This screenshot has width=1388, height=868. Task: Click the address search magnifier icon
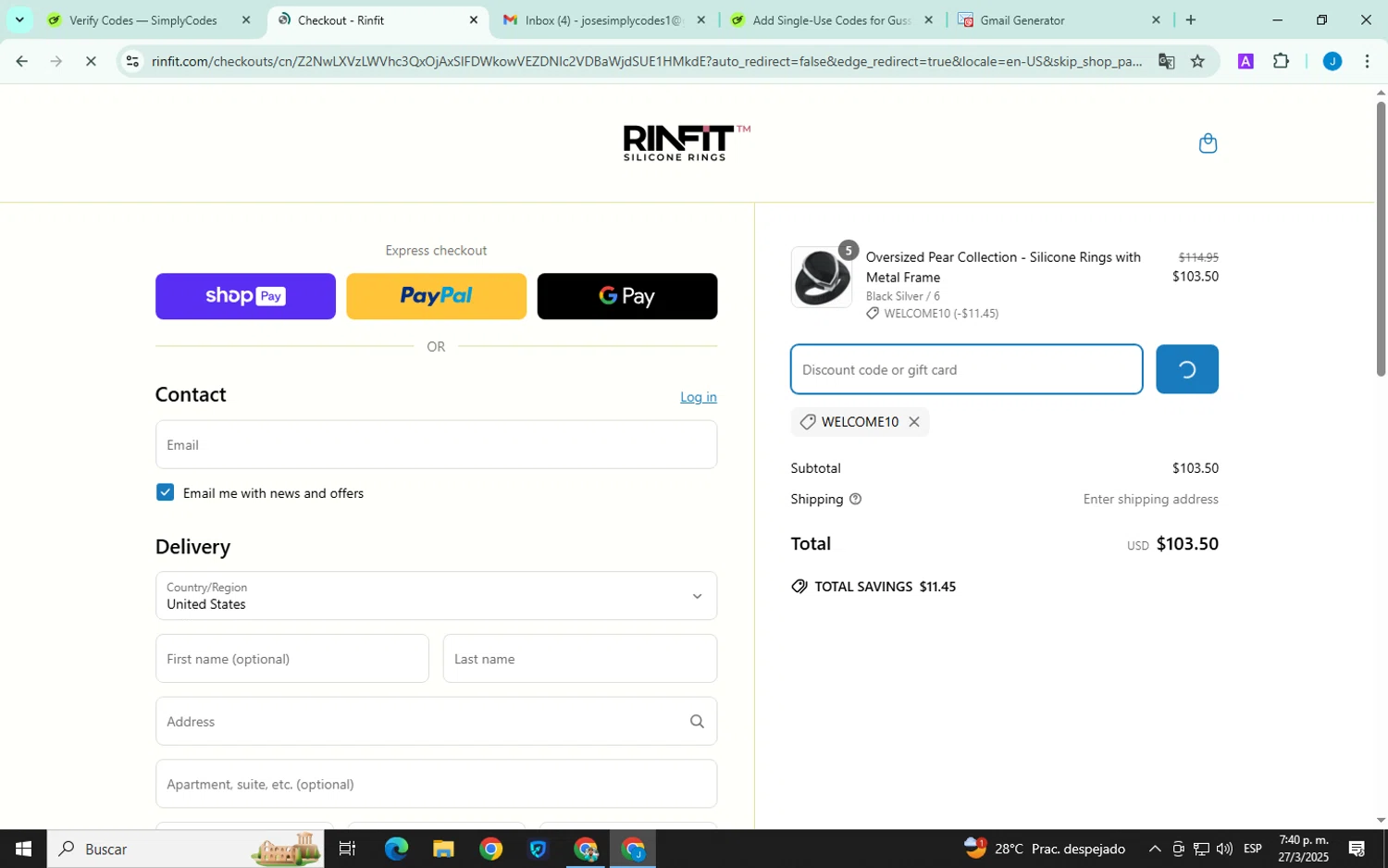tap(697, 722)
